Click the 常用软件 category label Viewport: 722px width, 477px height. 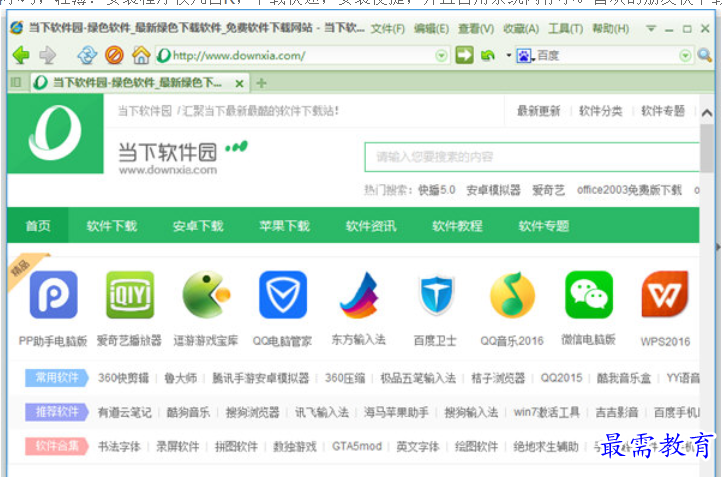pyautogui.click(x=57, y=378)
